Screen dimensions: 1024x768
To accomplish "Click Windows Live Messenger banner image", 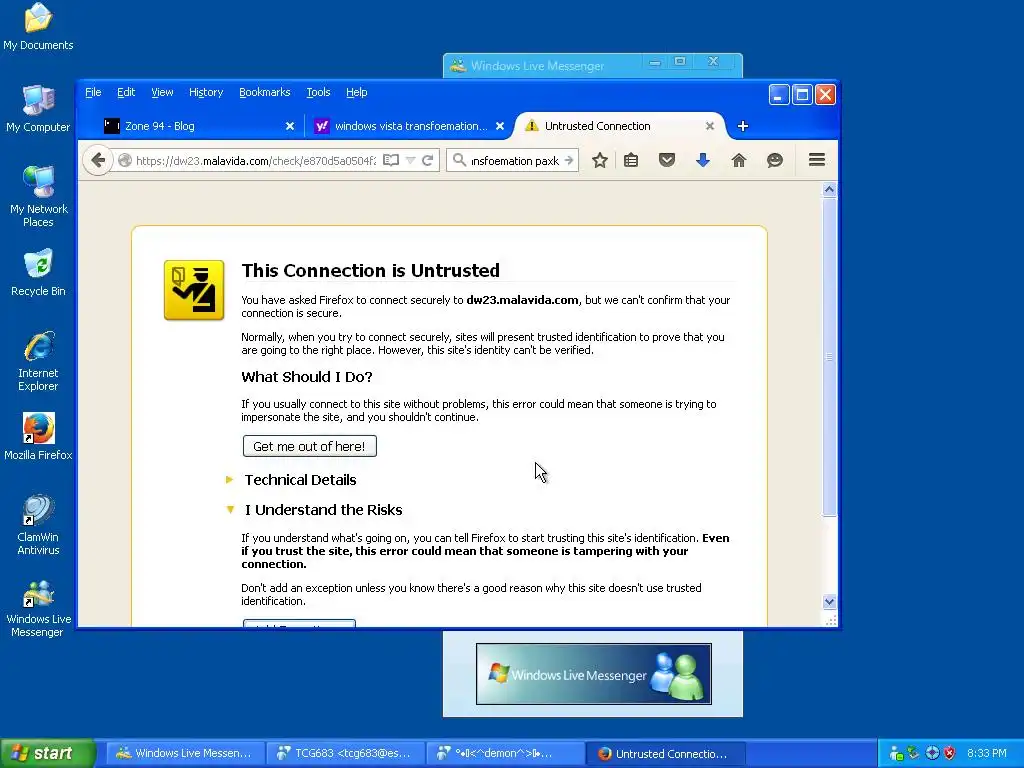I will pos(593,674).
